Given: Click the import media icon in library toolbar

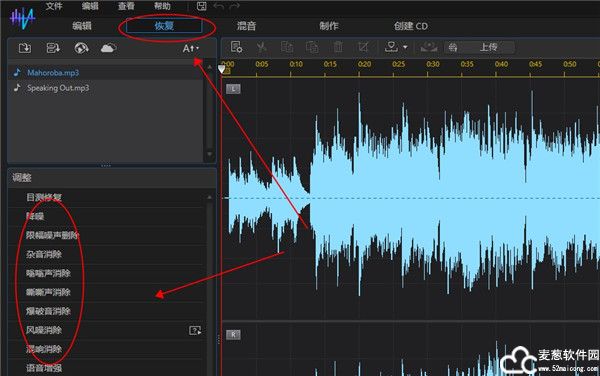Looking at the screenshot, I should coord(25,48).
